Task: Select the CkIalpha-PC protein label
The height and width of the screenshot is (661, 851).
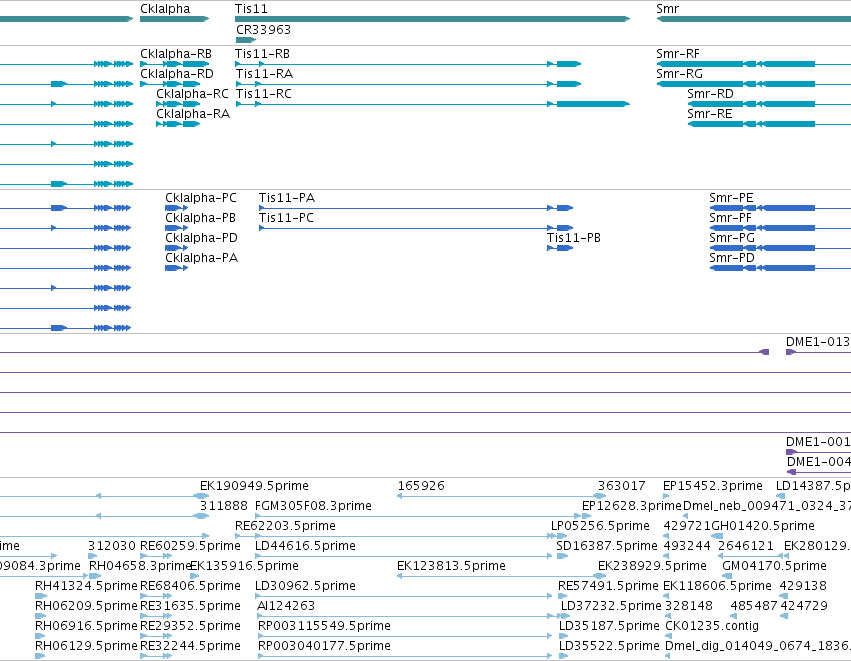Action: pos(201,198)
